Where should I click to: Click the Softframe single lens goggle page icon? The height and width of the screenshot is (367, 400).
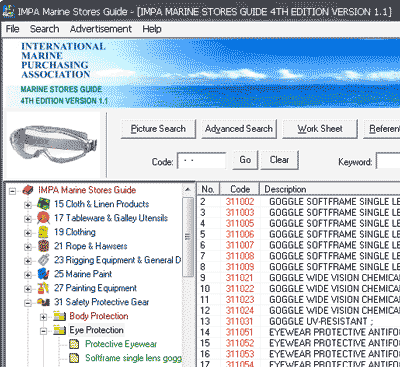74,358
